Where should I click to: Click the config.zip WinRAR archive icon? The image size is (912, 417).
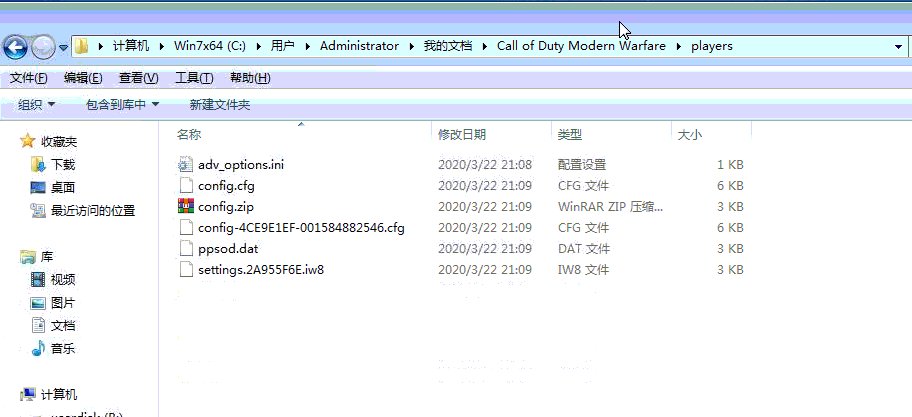point(185,206)
